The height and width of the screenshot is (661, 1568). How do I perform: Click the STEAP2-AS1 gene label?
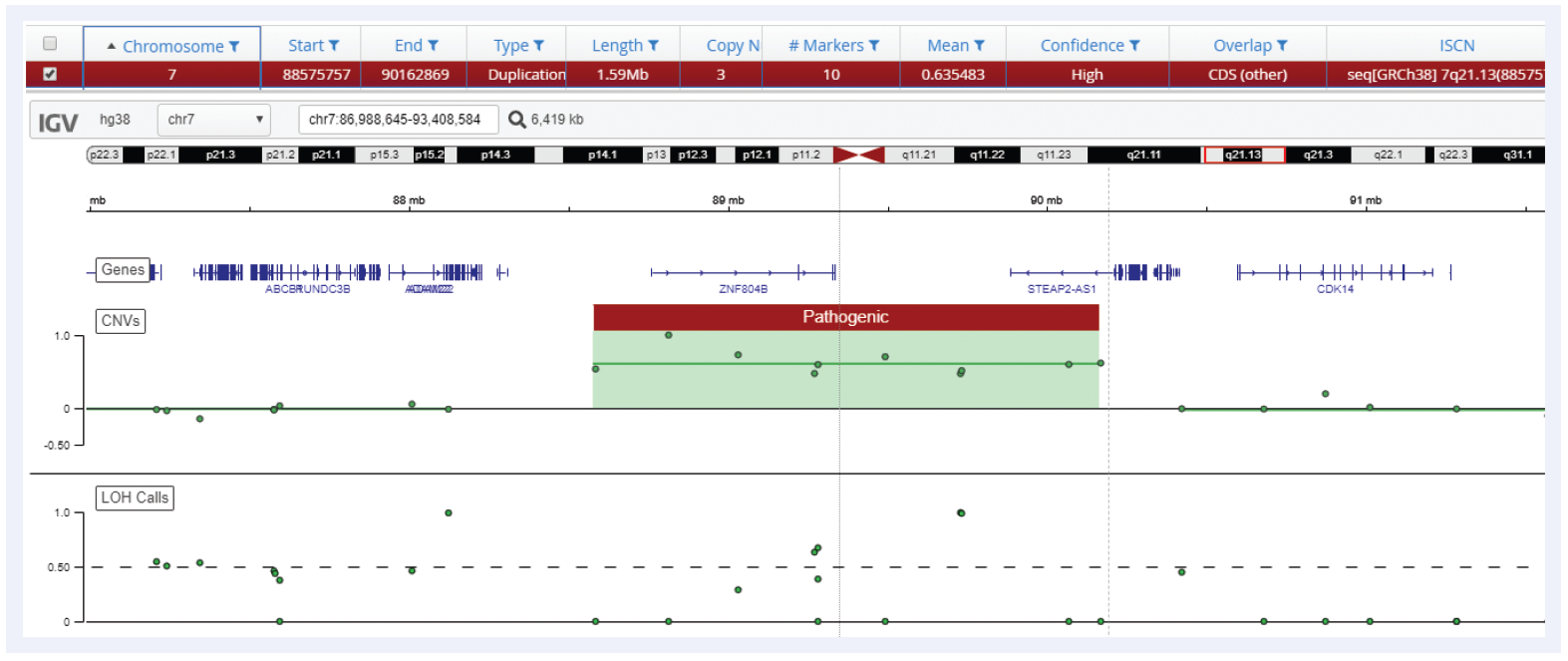(1062, 289)
